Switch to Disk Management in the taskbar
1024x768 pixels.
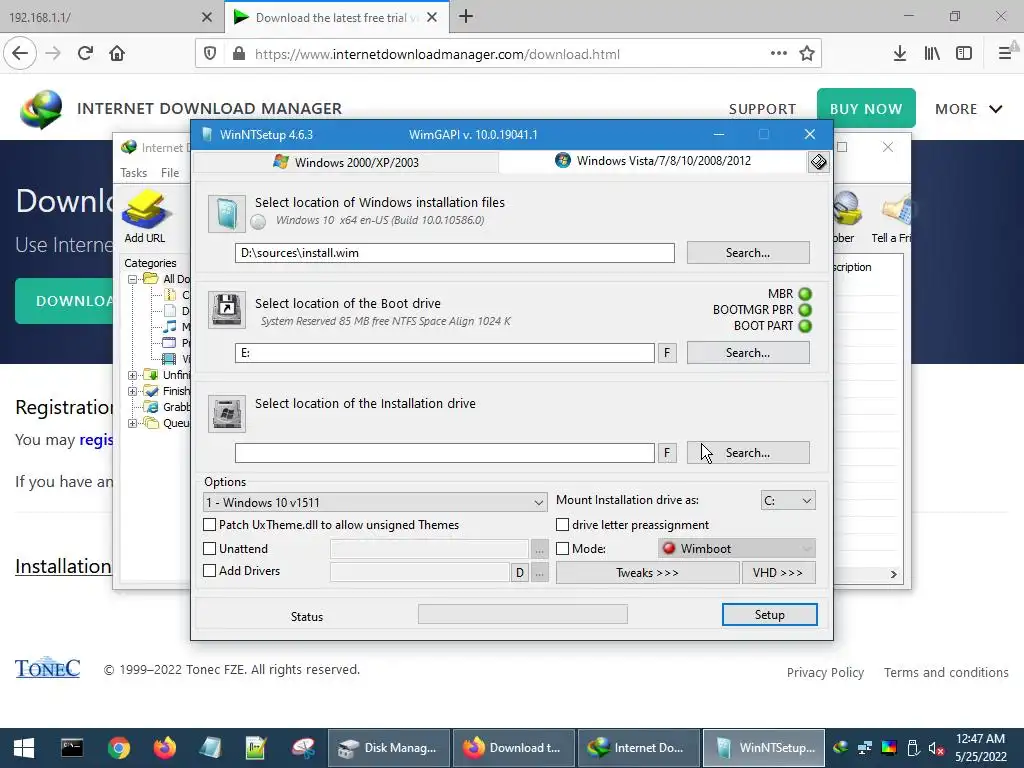pos(388,748)
